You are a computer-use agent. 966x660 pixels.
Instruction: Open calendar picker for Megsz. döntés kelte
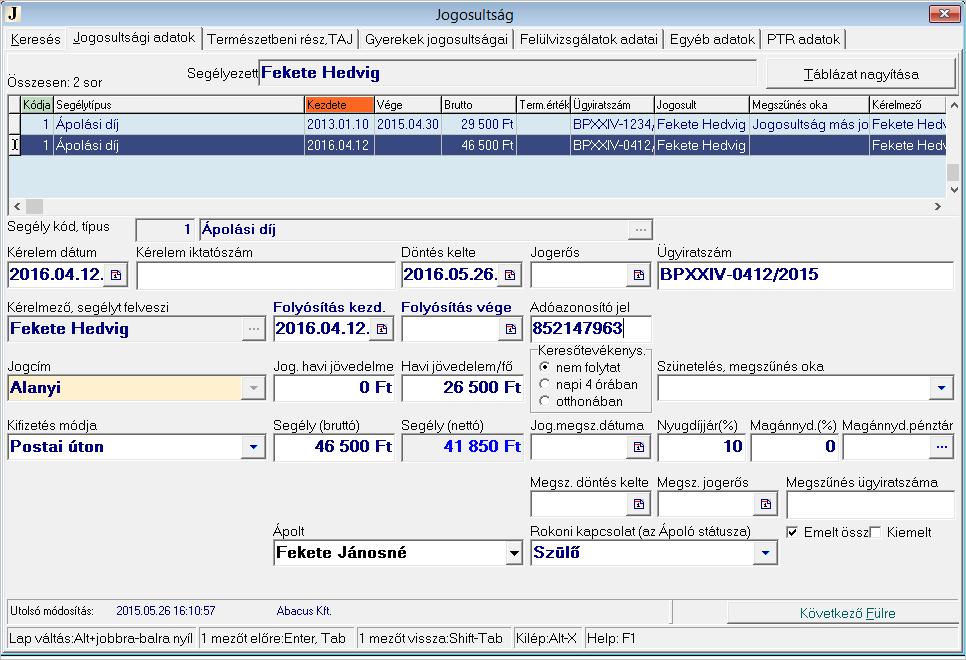tap(638, 504)
